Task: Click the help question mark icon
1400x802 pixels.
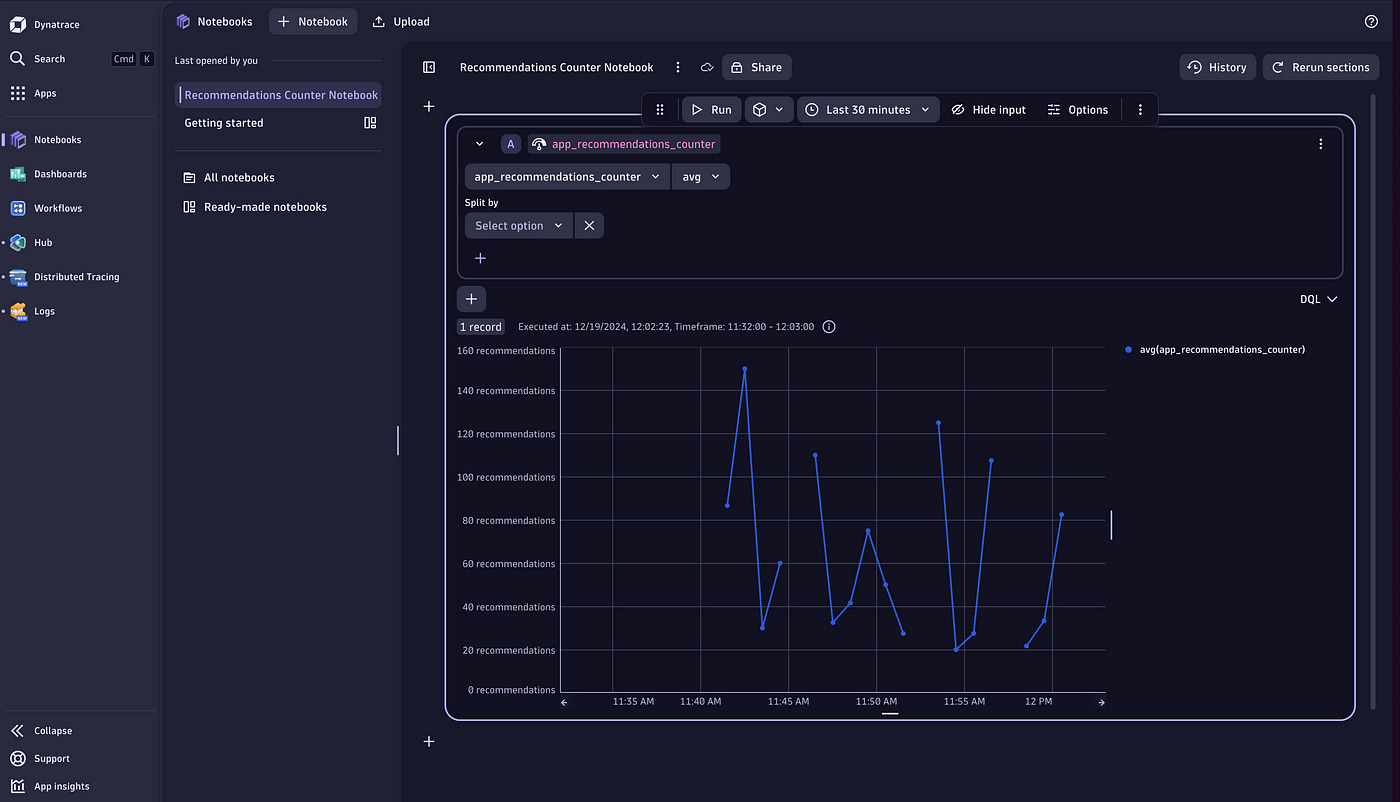Action: click(1371, 21)
